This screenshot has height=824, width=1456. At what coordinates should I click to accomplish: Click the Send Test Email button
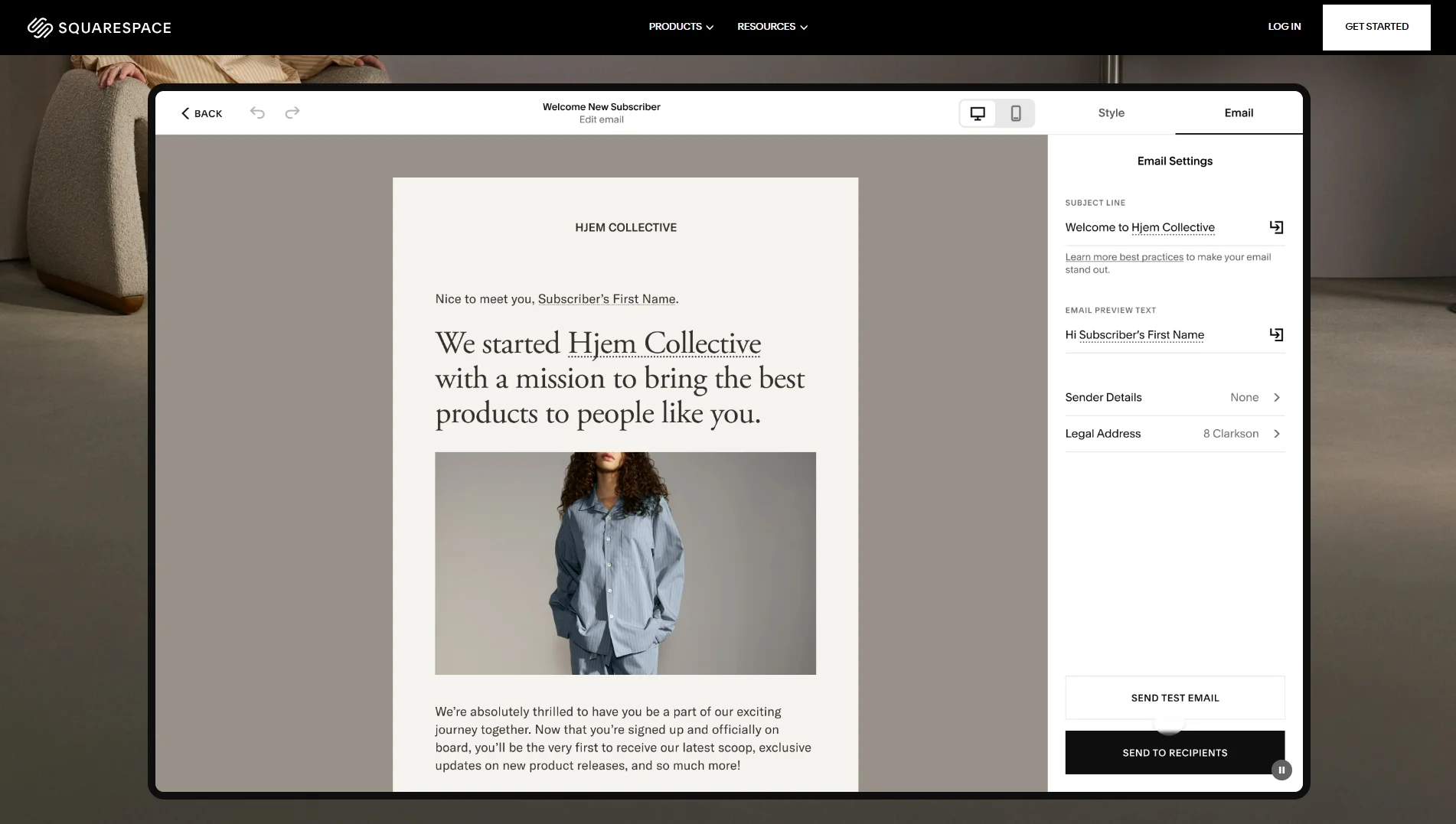(x=1174, y=698)
